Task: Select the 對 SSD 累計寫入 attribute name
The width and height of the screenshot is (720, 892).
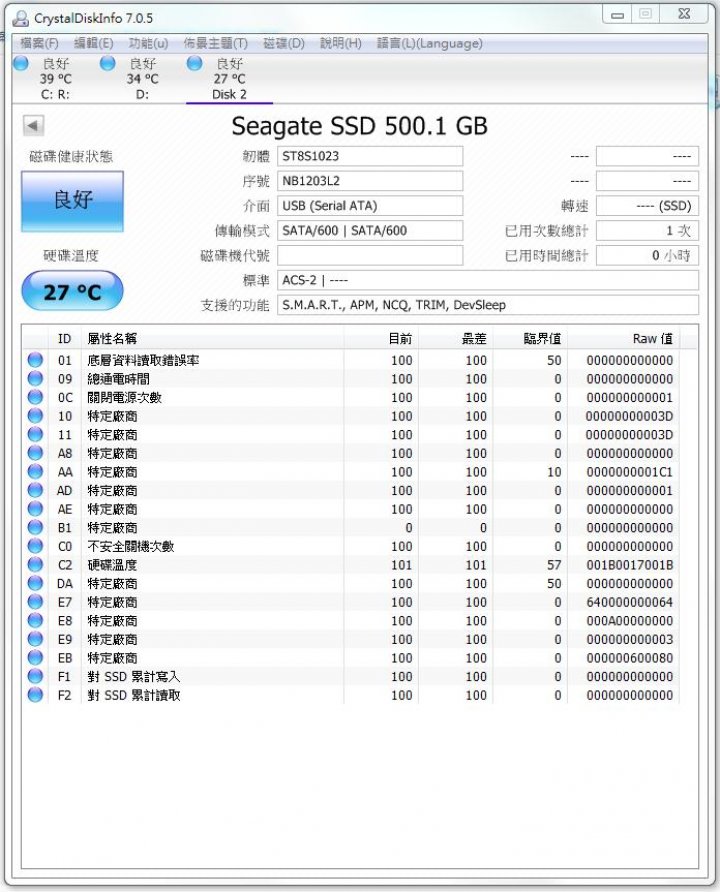Action: (134, 676)
